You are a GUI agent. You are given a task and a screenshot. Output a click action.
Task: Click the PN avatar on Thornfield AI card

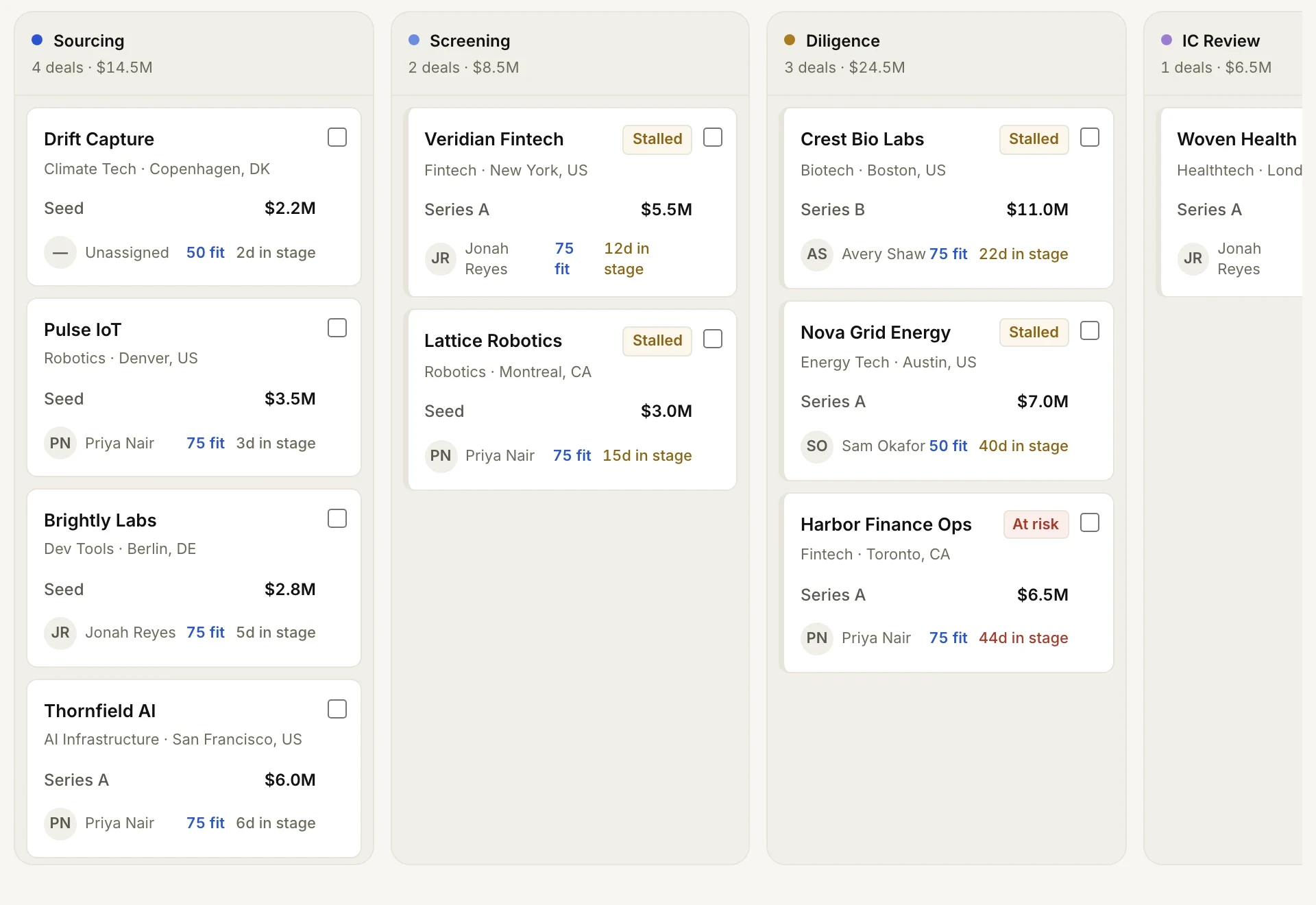pos(60,823)
